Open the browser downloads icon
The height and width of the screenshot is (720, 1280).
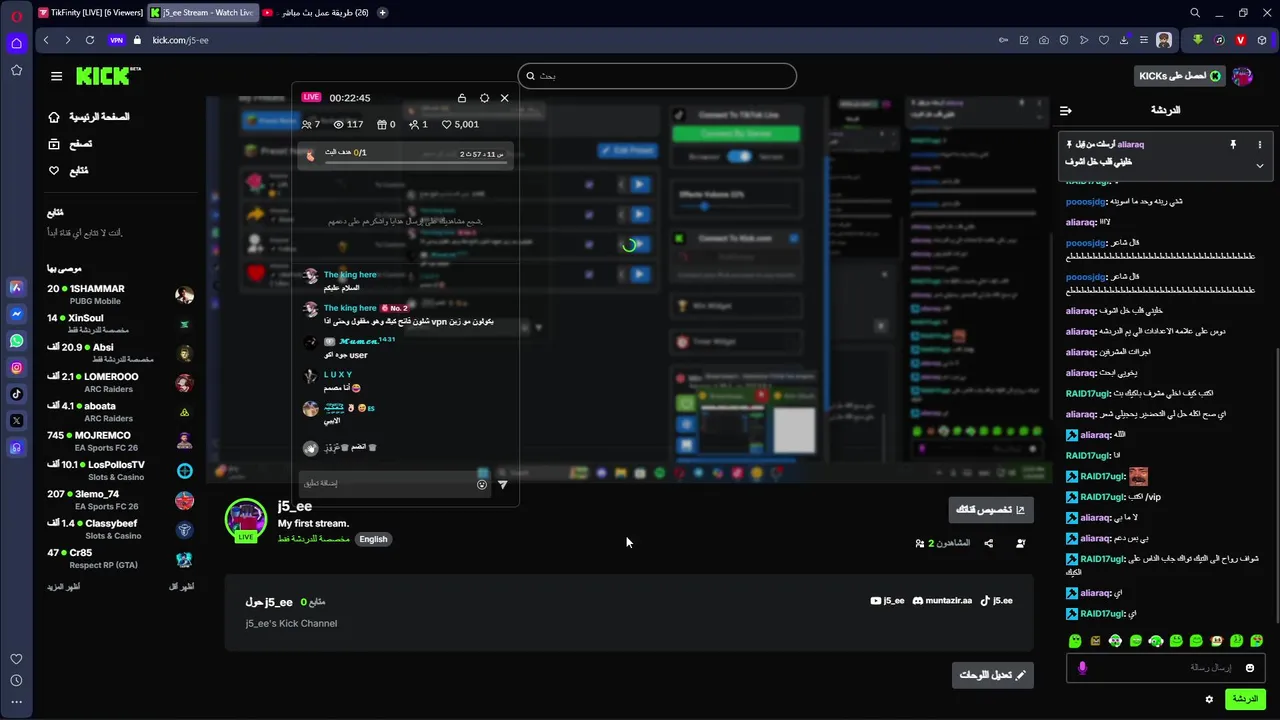1124,40
